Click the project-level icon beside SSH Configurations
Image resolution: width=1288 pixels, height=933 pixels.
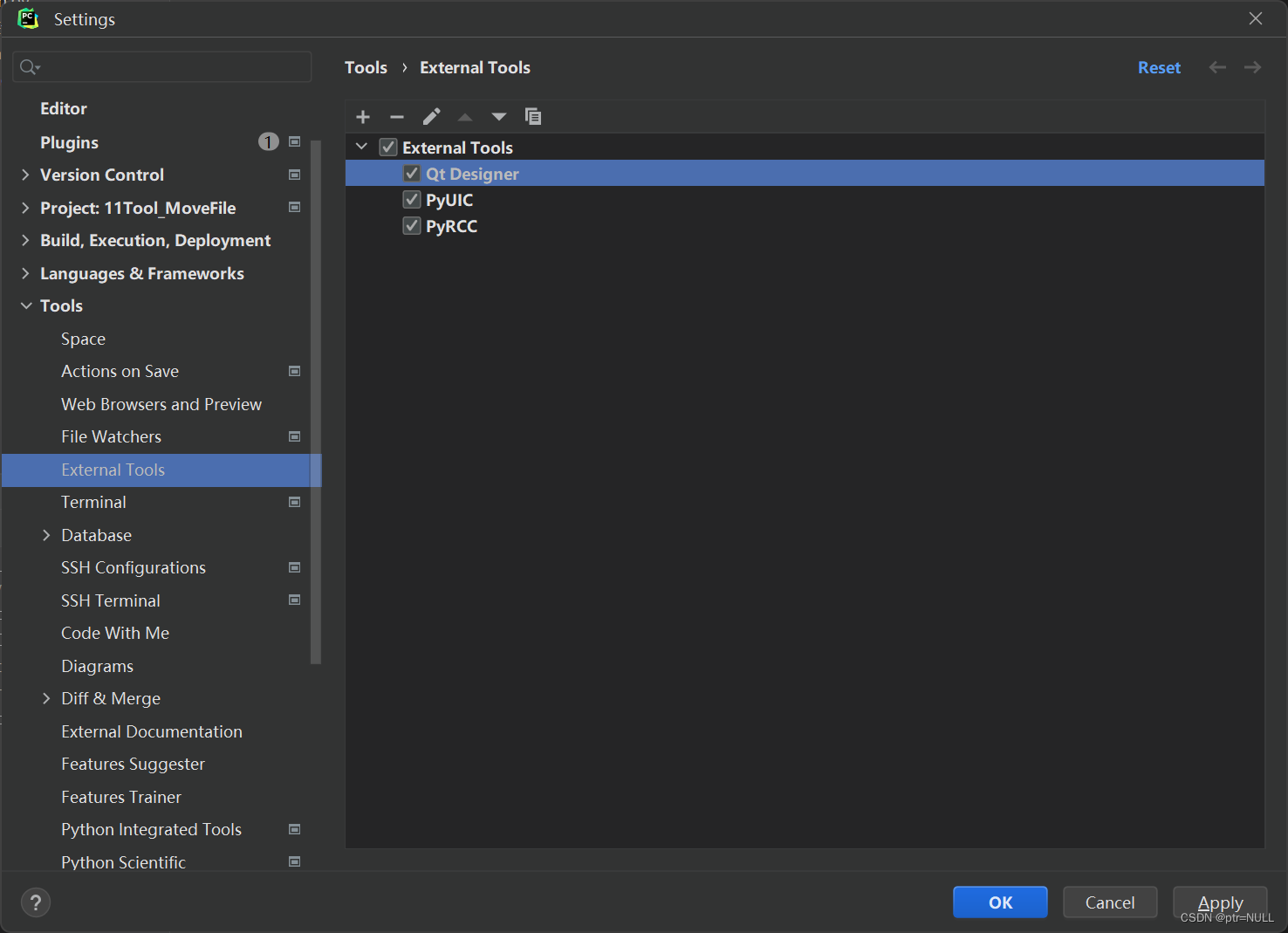(295, 567)
